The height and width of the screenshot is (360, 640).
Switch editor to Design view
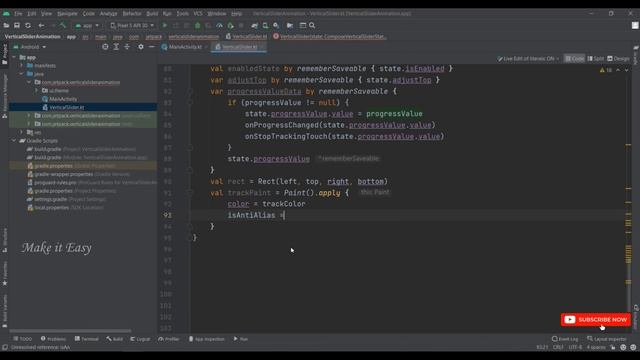coord(618,59)
